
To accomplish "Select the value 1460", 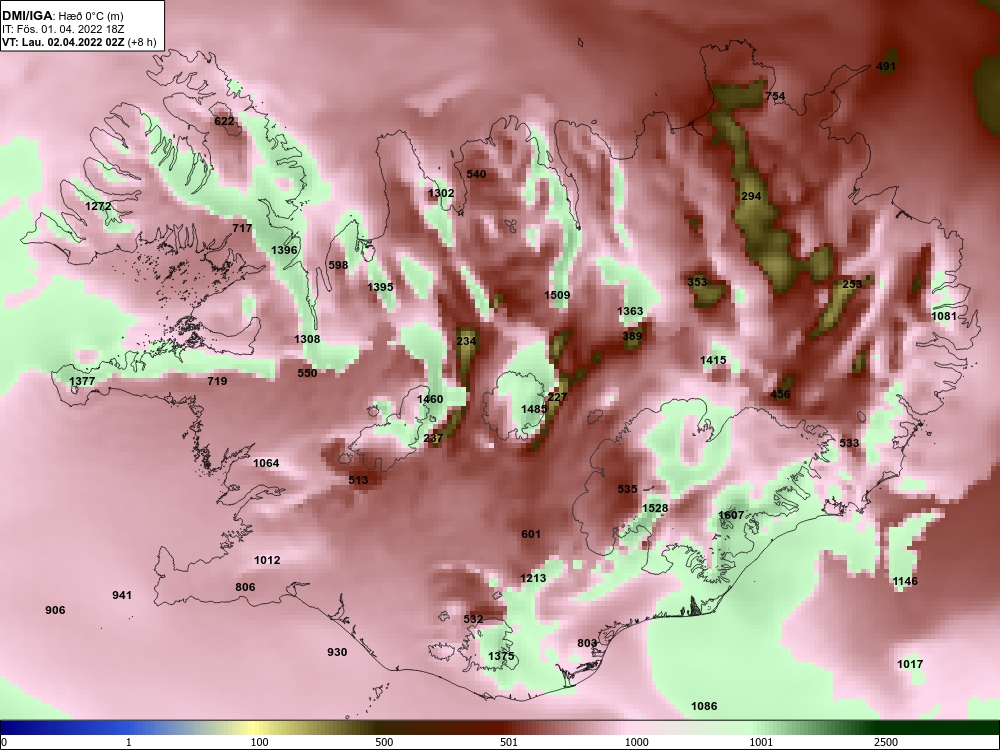I will point(430,400).
